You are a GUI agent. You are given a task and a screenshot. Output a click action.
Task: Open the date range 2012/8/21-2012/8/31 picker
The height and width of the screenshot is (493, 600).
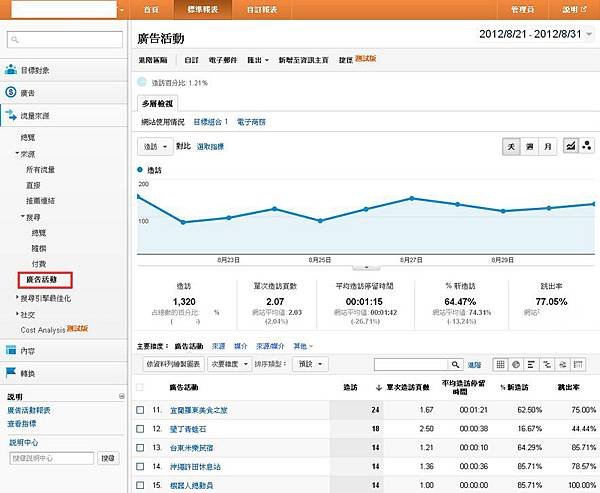pyautogui.click(x=536, y=34)
